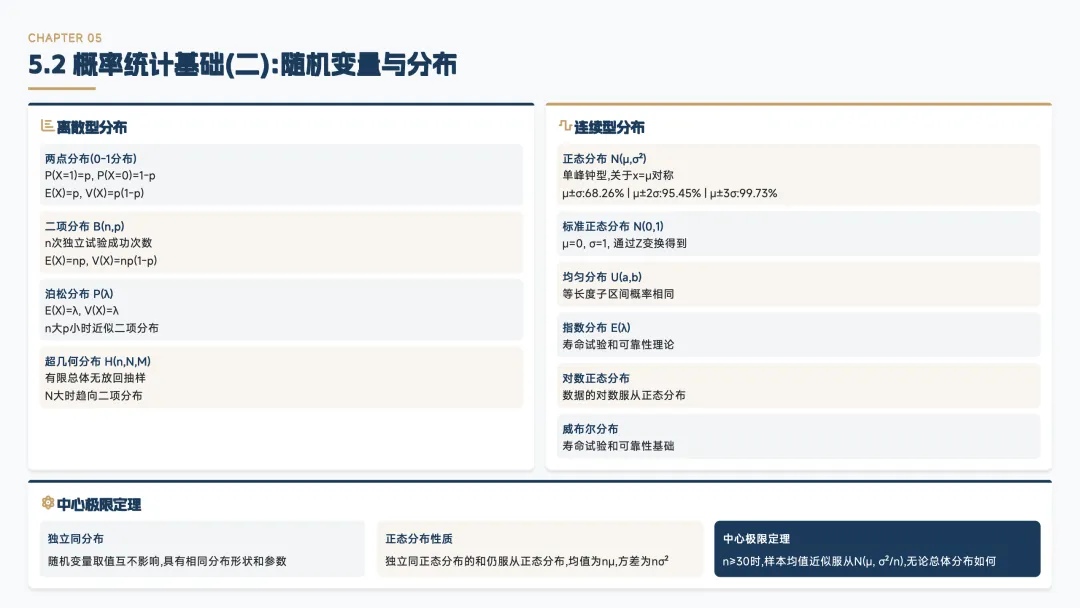Image resolution: width=1080 pixels, height=608 pixels.
Task: Click the line μ=0, σ=1, 通过Z变换得到
Action: point(624,243)
